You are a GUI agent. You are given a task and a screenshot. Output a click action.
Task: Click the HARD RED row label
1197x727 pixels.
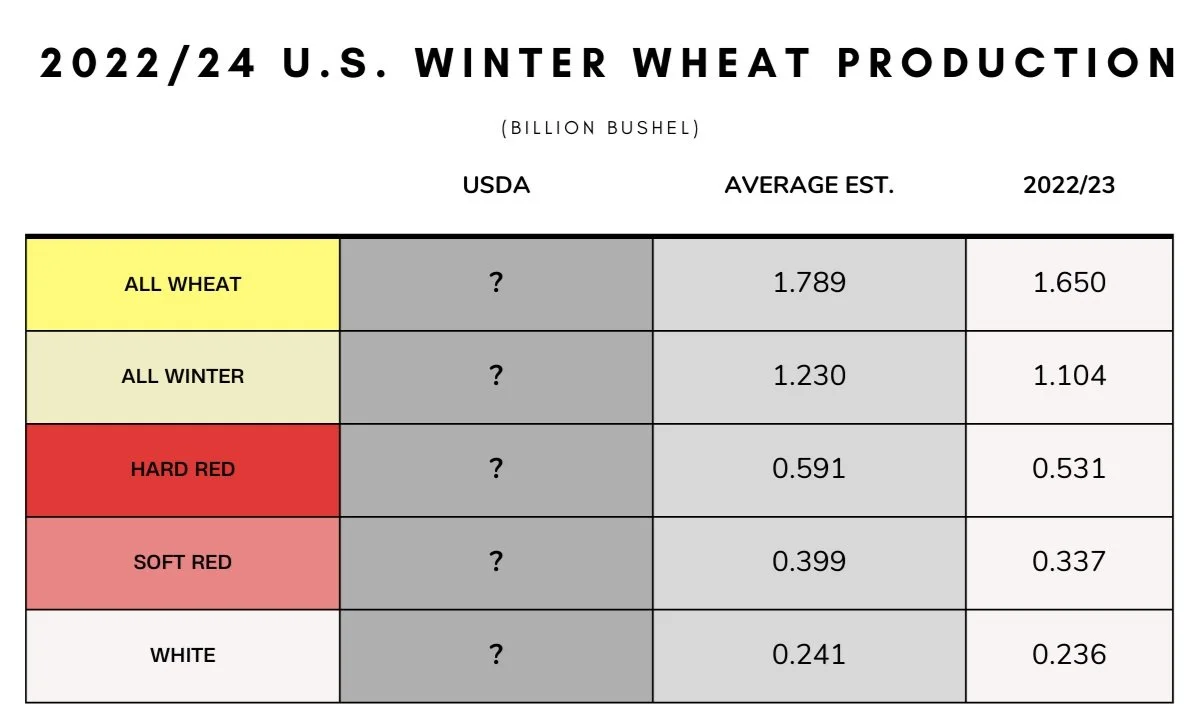[x=182, y=470]
